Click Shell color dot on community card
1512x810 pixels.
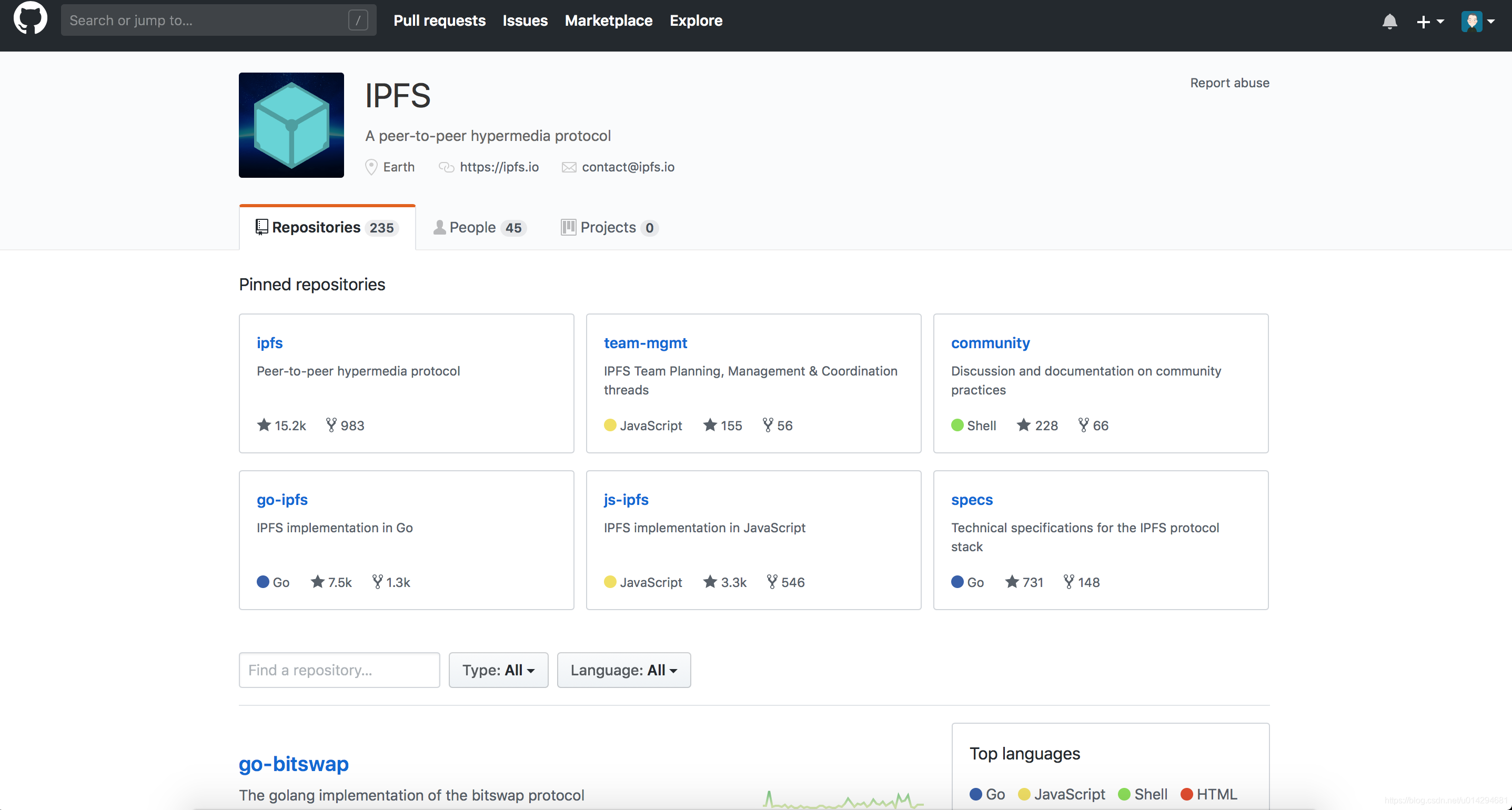(x=957, y=425)
